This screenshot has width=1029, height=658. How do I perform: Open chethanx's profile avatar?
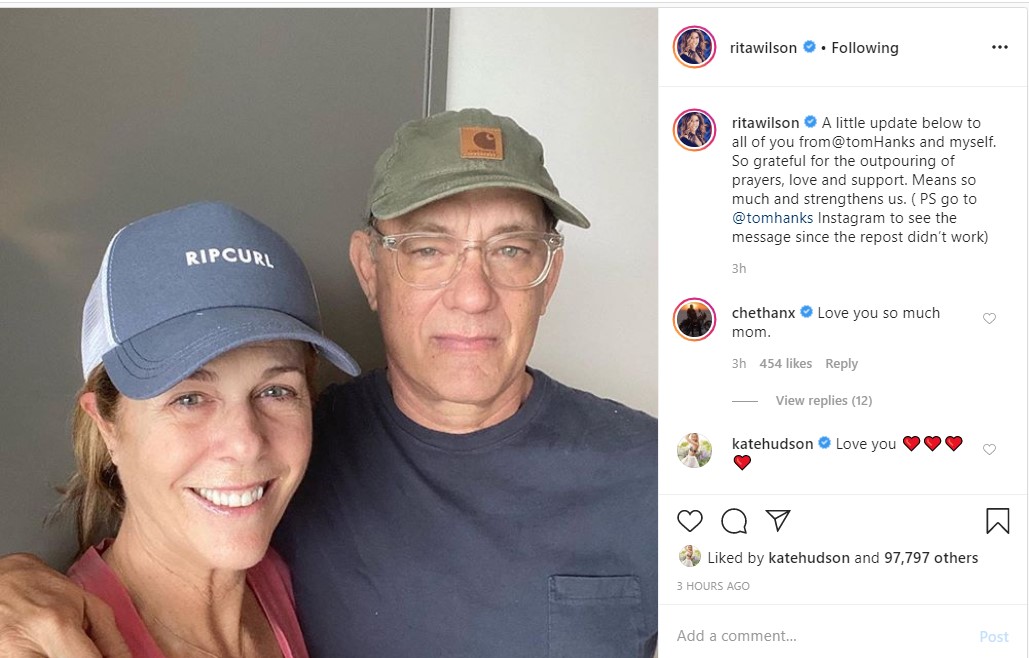694,319
